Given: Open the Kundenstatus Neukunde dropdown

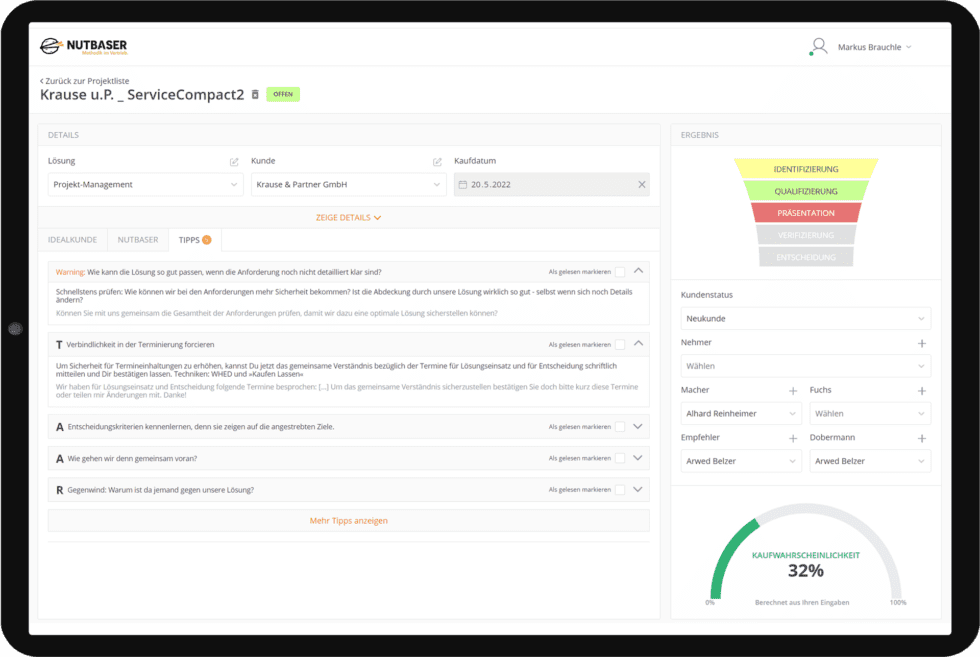Looking at the screenshot, I should 805,319.
